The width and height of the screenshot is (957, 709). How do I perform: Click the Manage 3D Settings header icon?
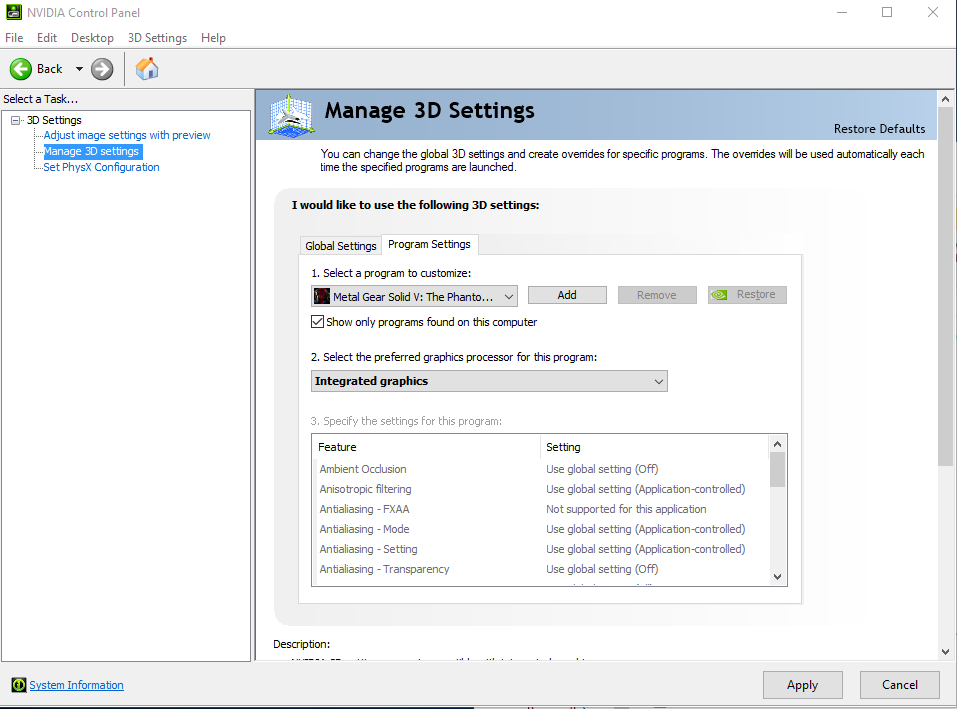(x=290, y=115)
